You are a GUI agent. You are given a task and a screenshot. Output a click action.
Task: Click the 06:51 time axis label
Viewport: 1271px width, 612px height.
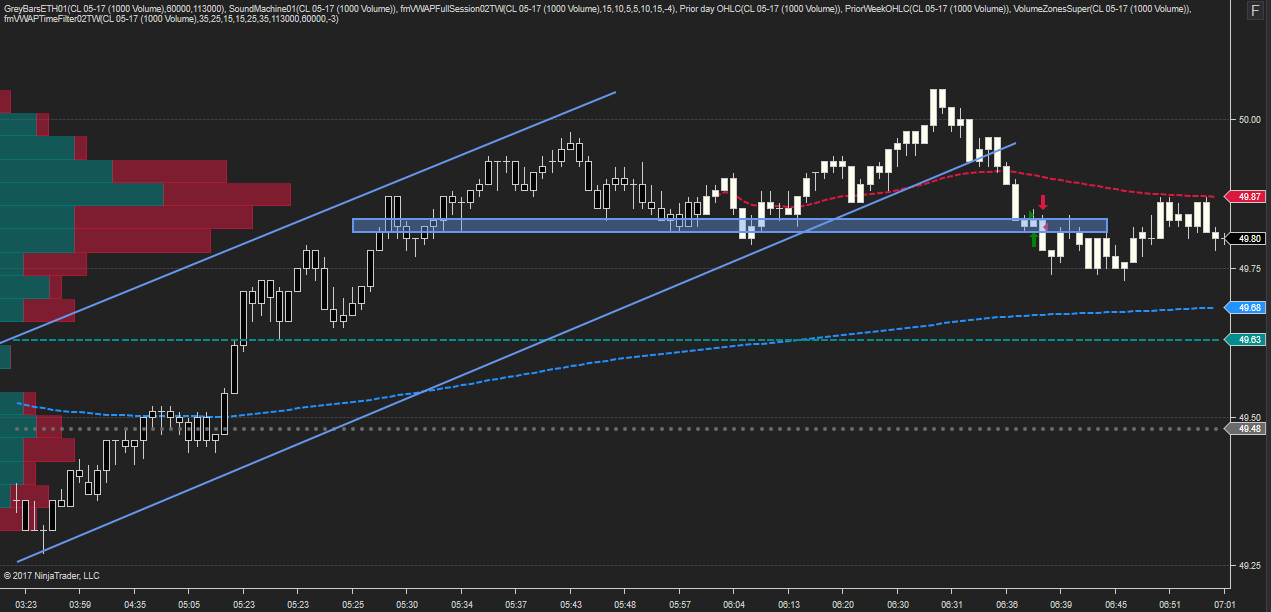coord(1171,605)
